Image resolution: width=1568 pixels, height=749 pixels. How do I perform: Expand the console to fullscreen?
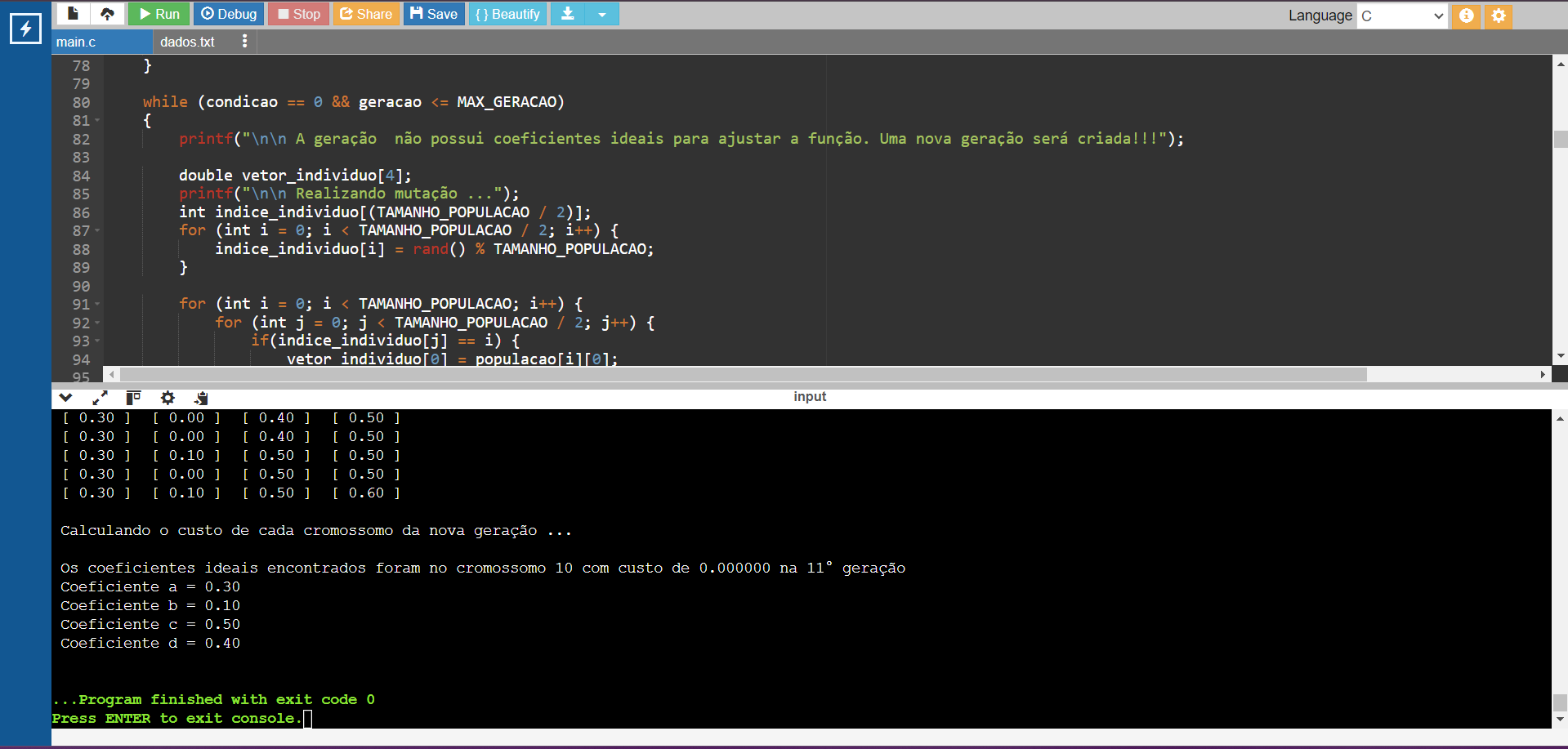click(x=100, y=398)
